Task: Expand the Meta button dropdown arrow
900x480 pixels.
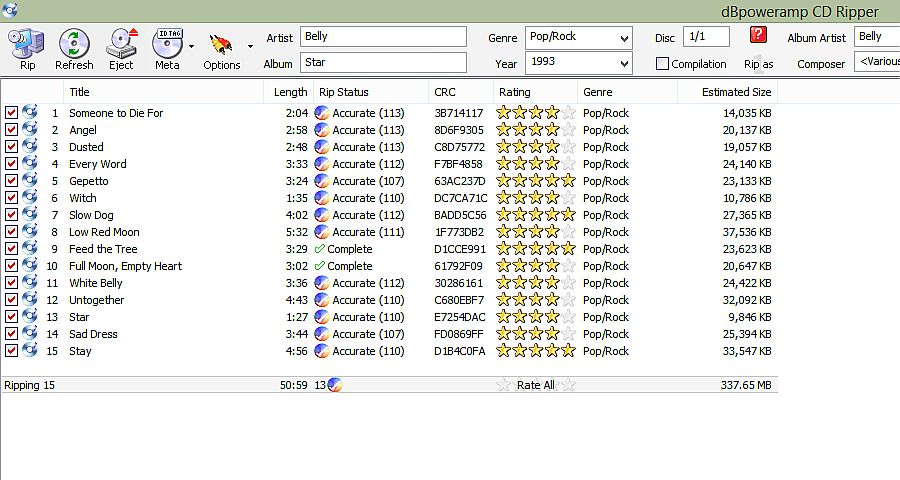Action: click(x=191, y=46)
